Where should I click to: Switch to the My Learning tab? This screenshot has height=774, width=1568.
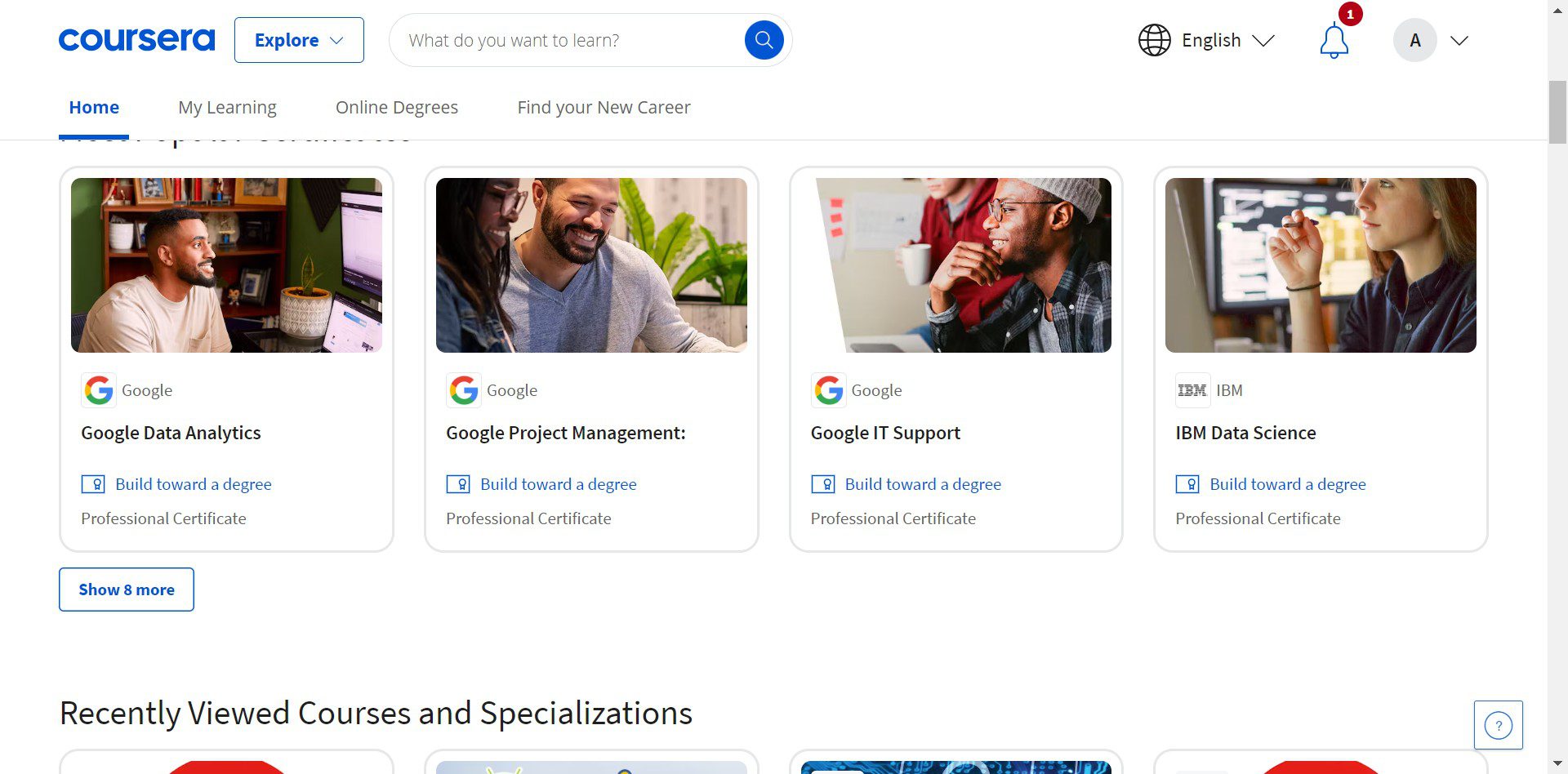(227, 107)
